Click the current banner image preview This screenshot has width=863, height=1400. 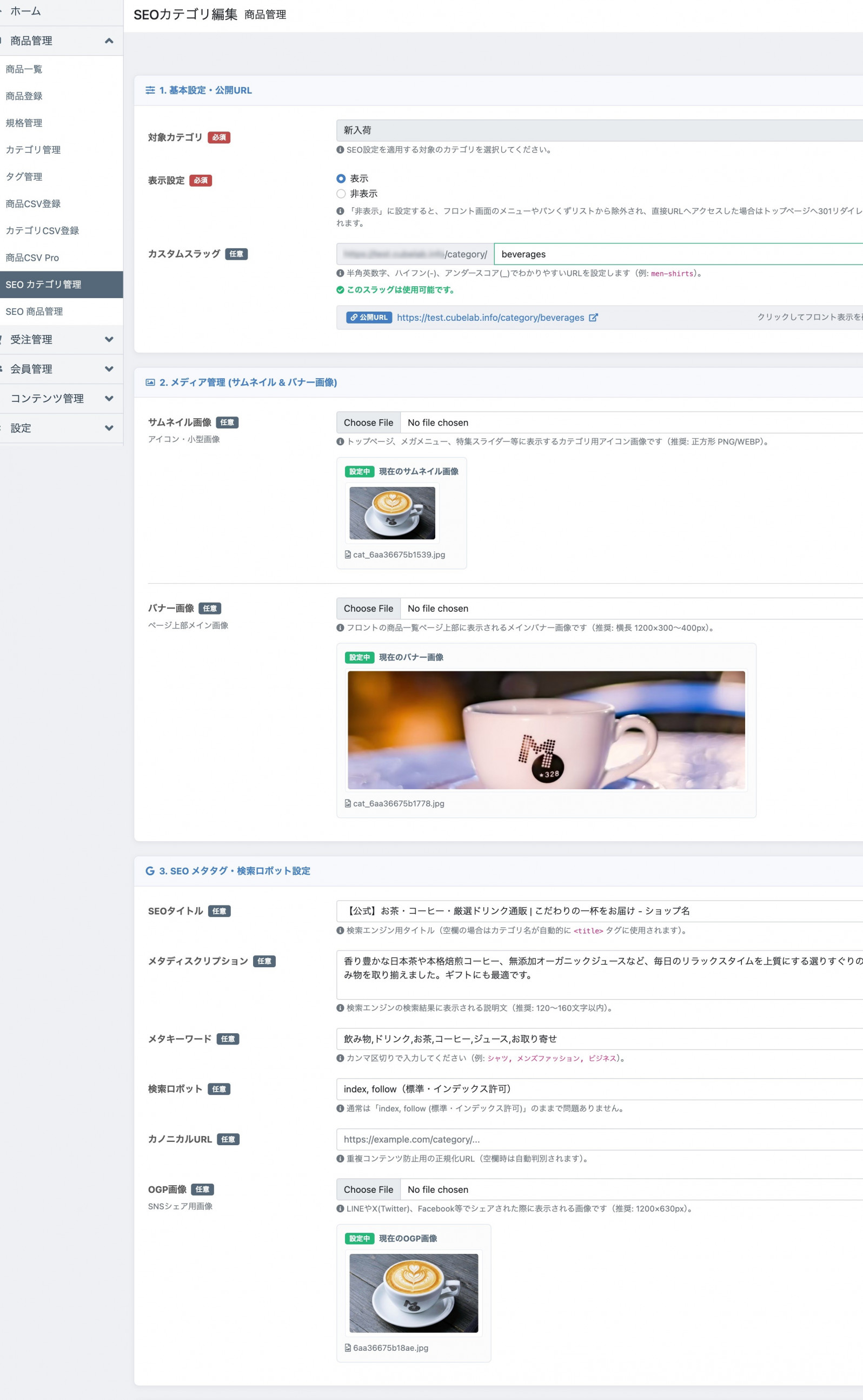(546, 730)
